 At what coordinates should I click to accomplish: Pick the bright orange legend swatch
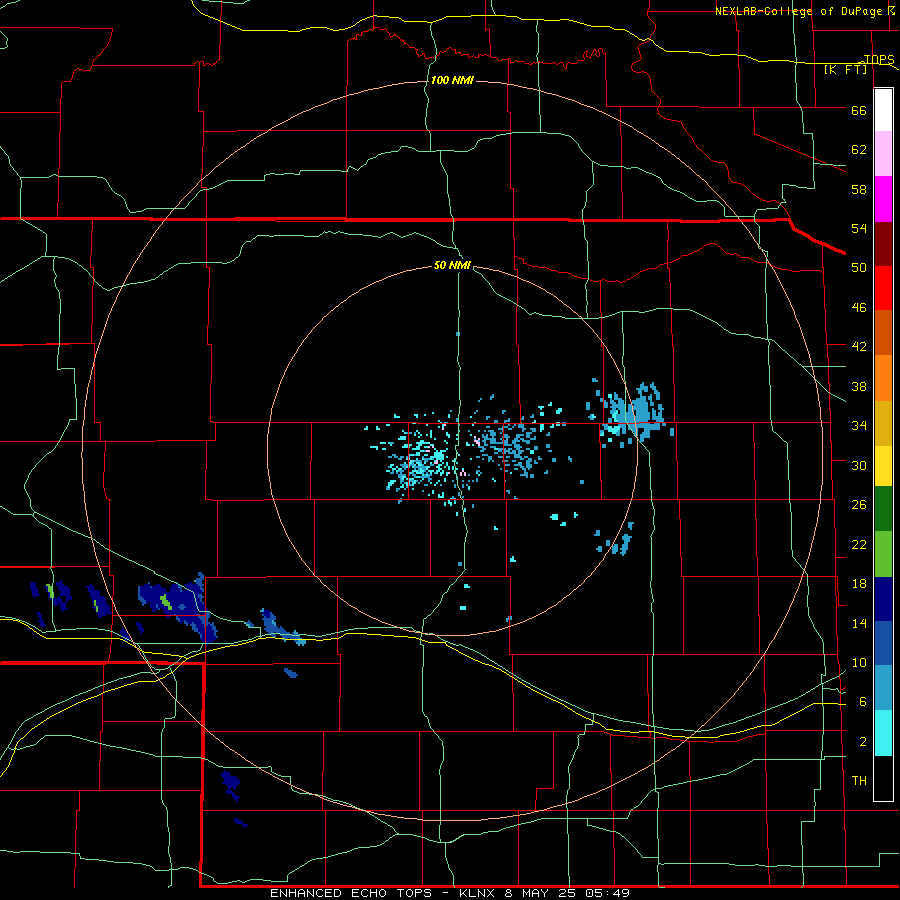point(883,378)
